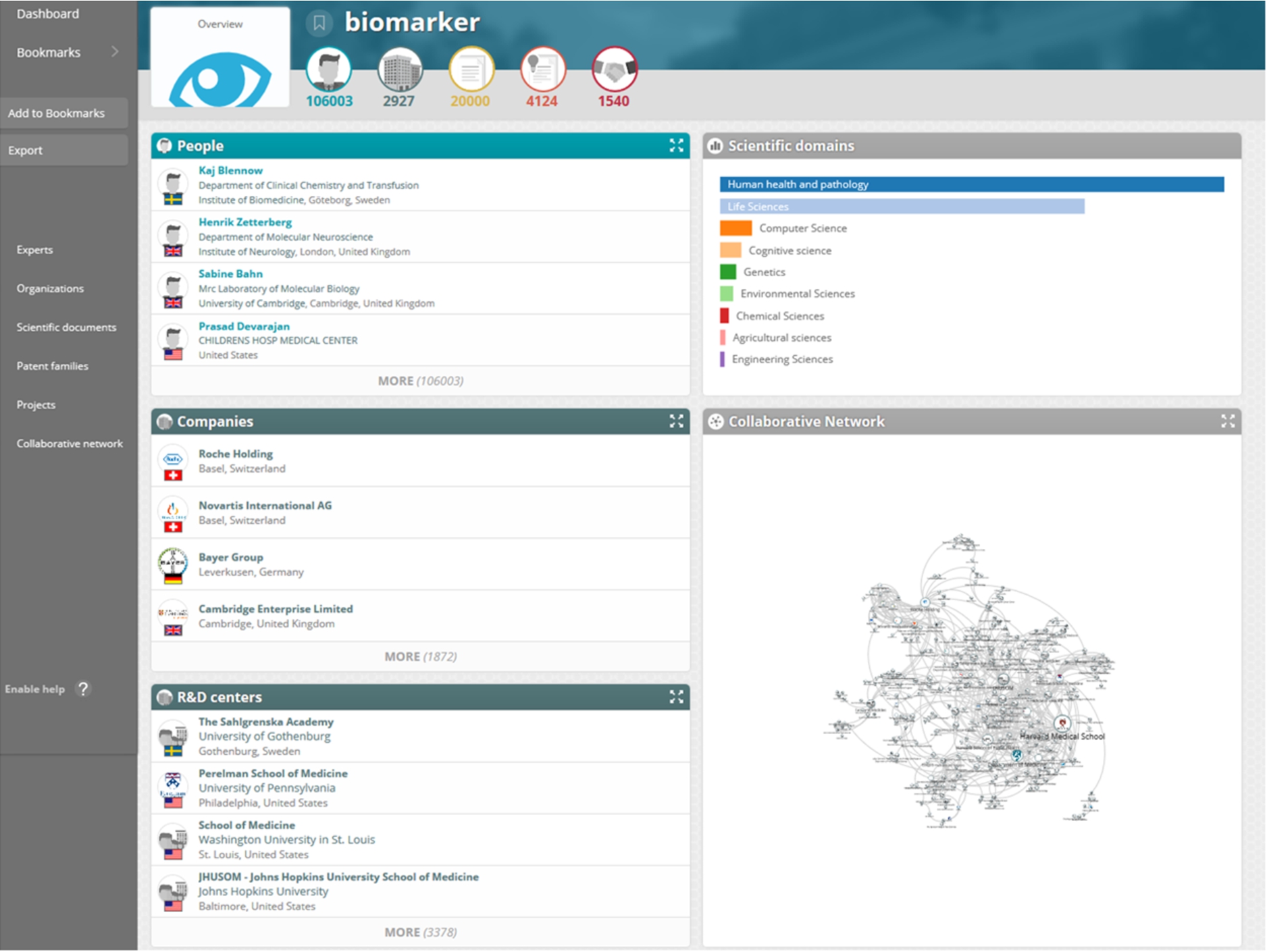Click the Novartis International logo icon
This screenshot has width=1267, height=952.
click(173, 513)
